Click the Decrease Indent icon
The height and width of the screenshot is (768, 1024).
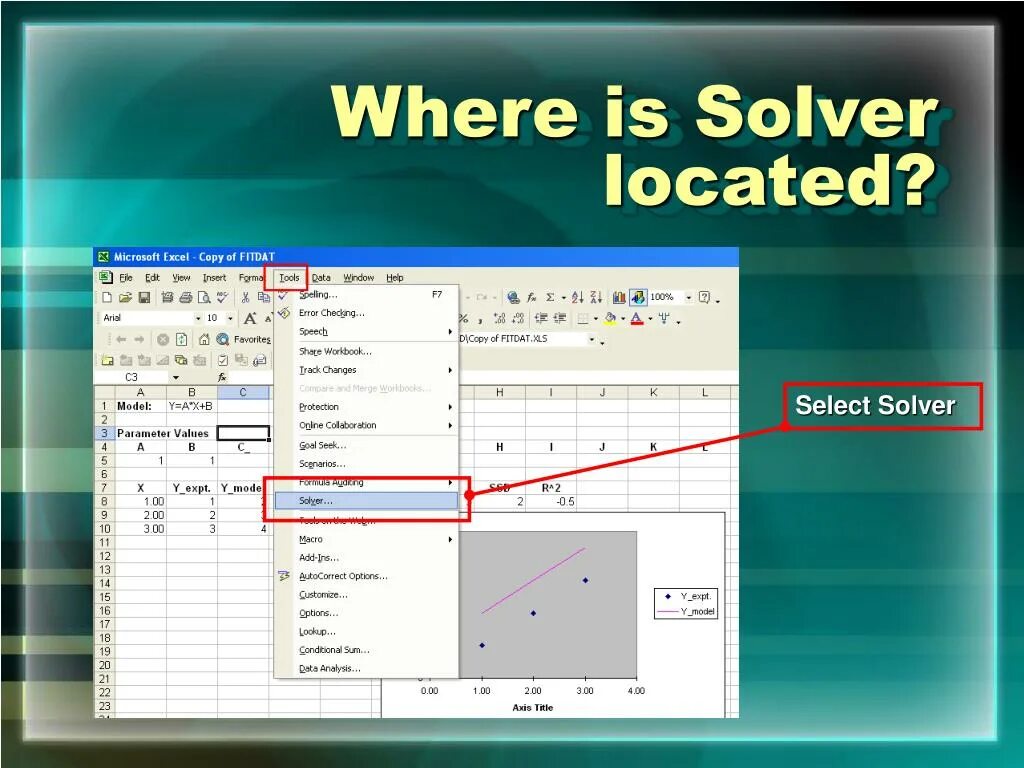click(541, 319)
